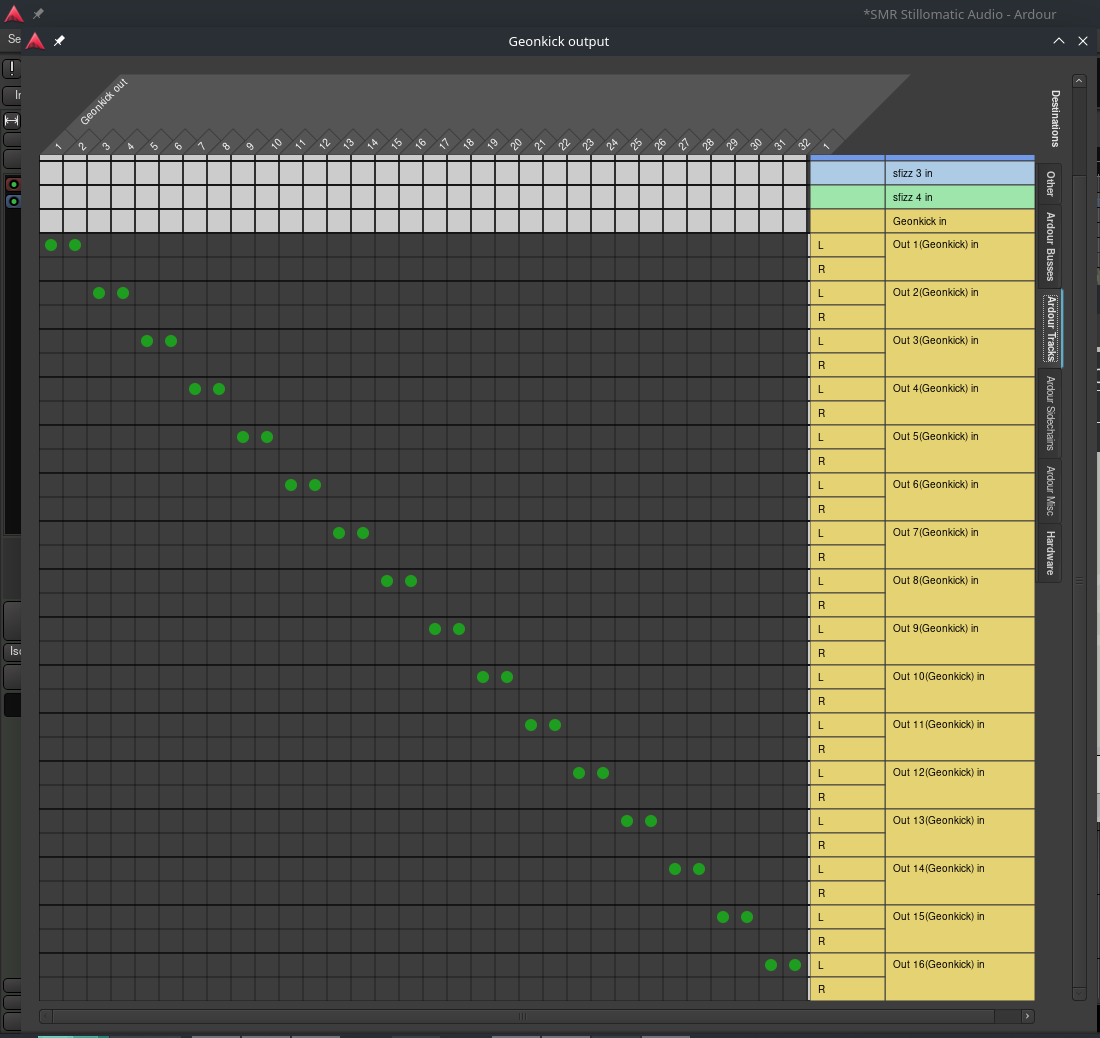Click the pin icon in Geonkick output titlebar
Viewport: 1100px width, 1038px height.
[59, 41]
